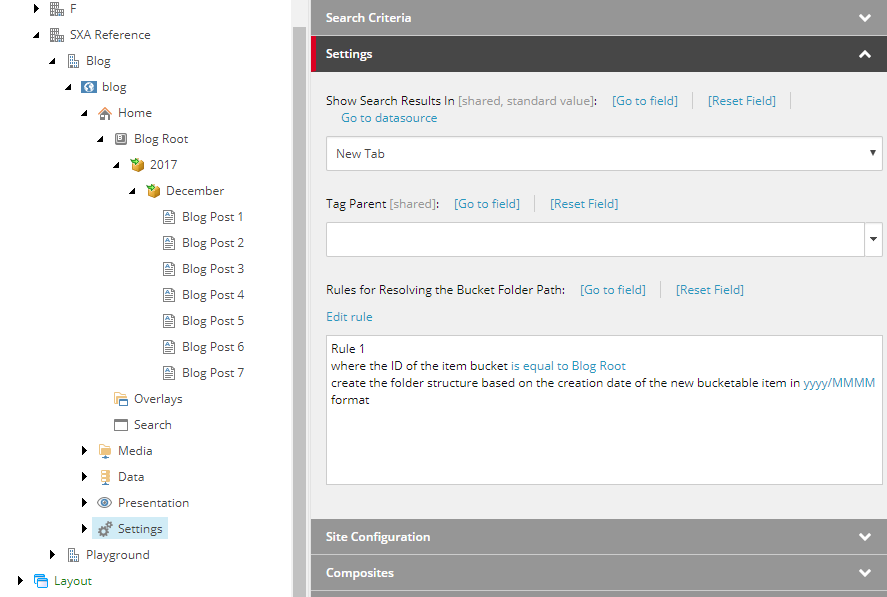Expand the Data tree node
Image resolution: width=887 pixels, height=597 pixels.
point(84,476)
